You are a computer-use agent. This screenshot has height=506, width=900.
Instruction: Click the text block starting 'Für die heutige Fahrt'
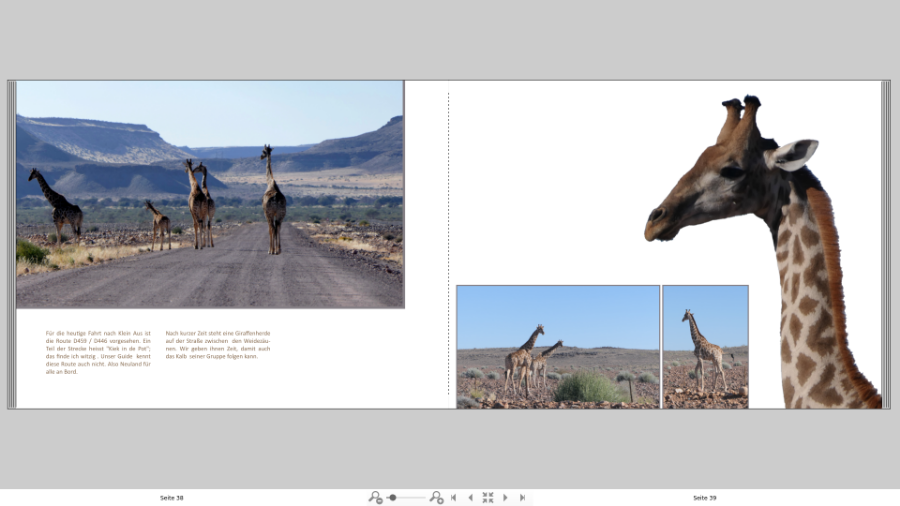coord(98,350)
